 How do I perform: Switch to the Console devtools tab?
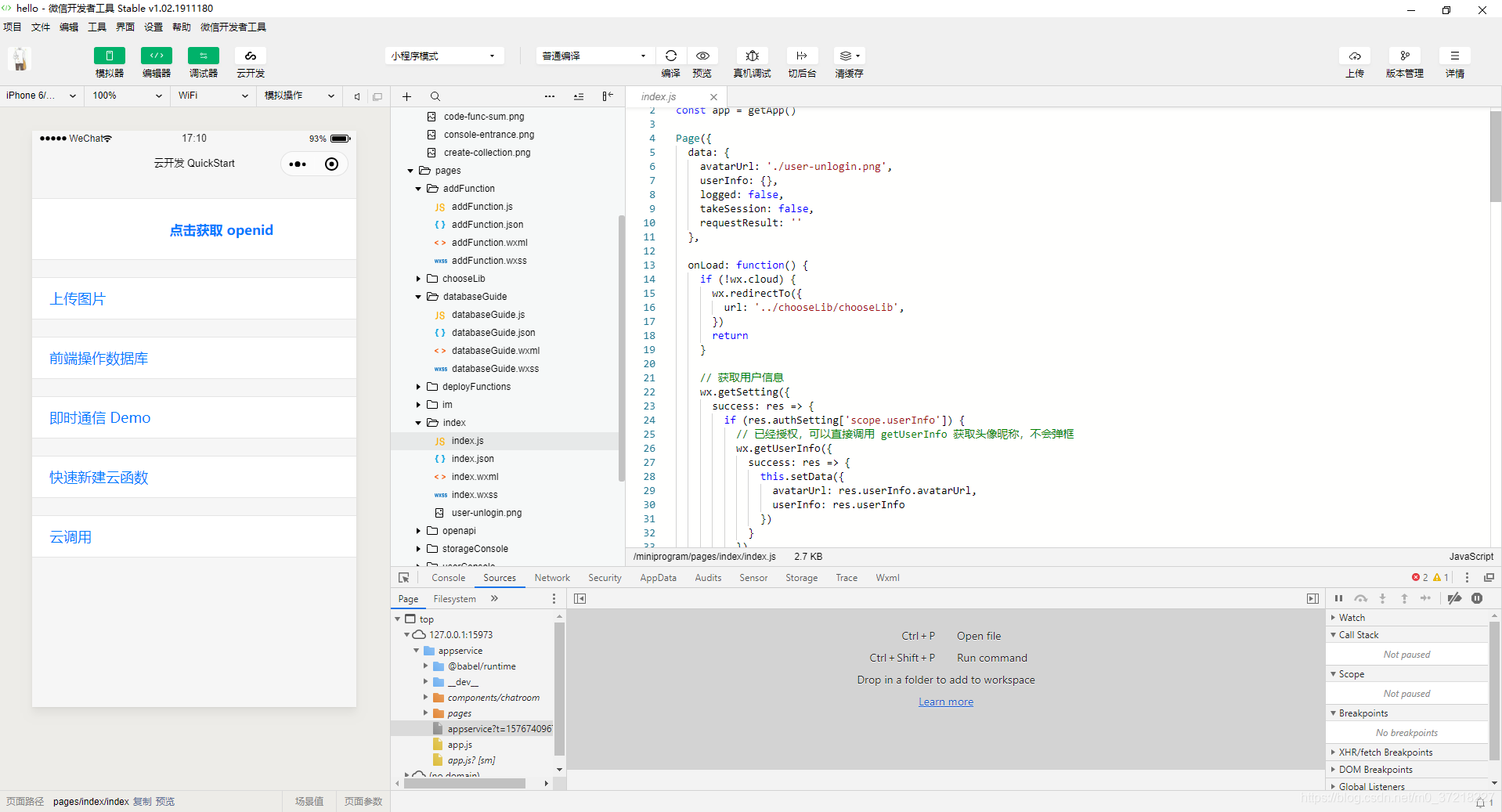coord(448,578)
